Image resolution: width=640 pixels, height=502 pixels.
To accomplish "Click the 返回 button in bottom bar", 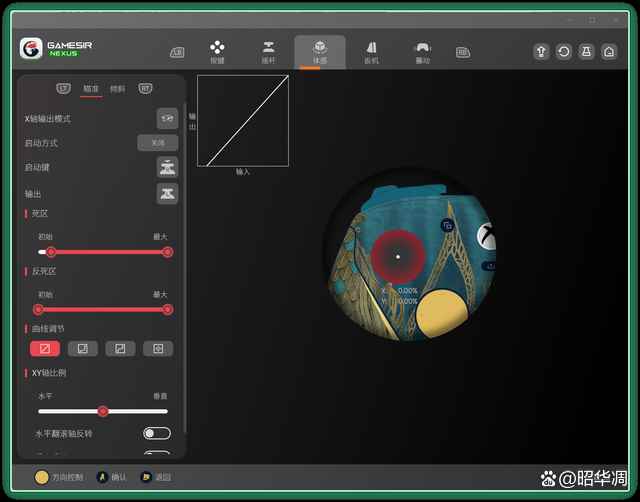I will pyautogui.click(x=157, y=477).
